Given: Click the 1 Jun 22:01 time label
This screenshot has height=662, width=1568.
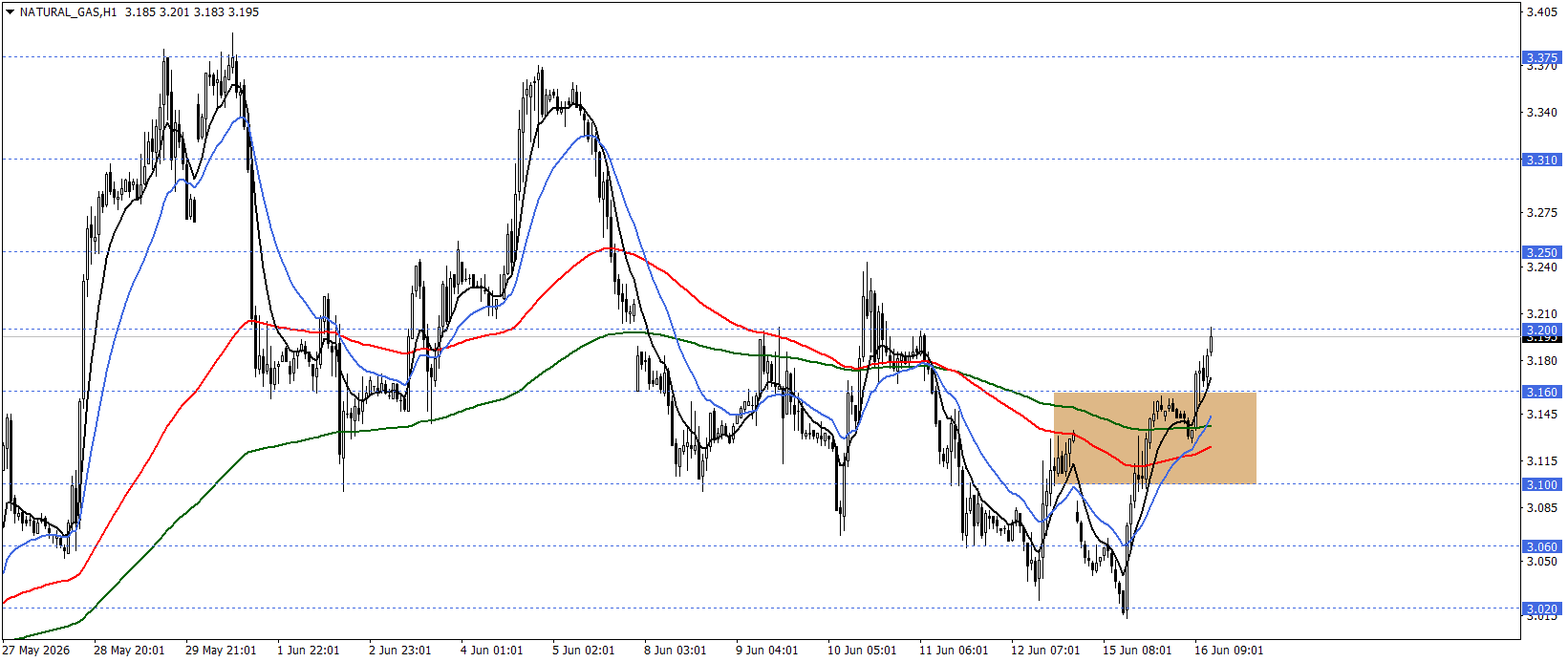Looking at the screenshot, I should click(309, 651).
